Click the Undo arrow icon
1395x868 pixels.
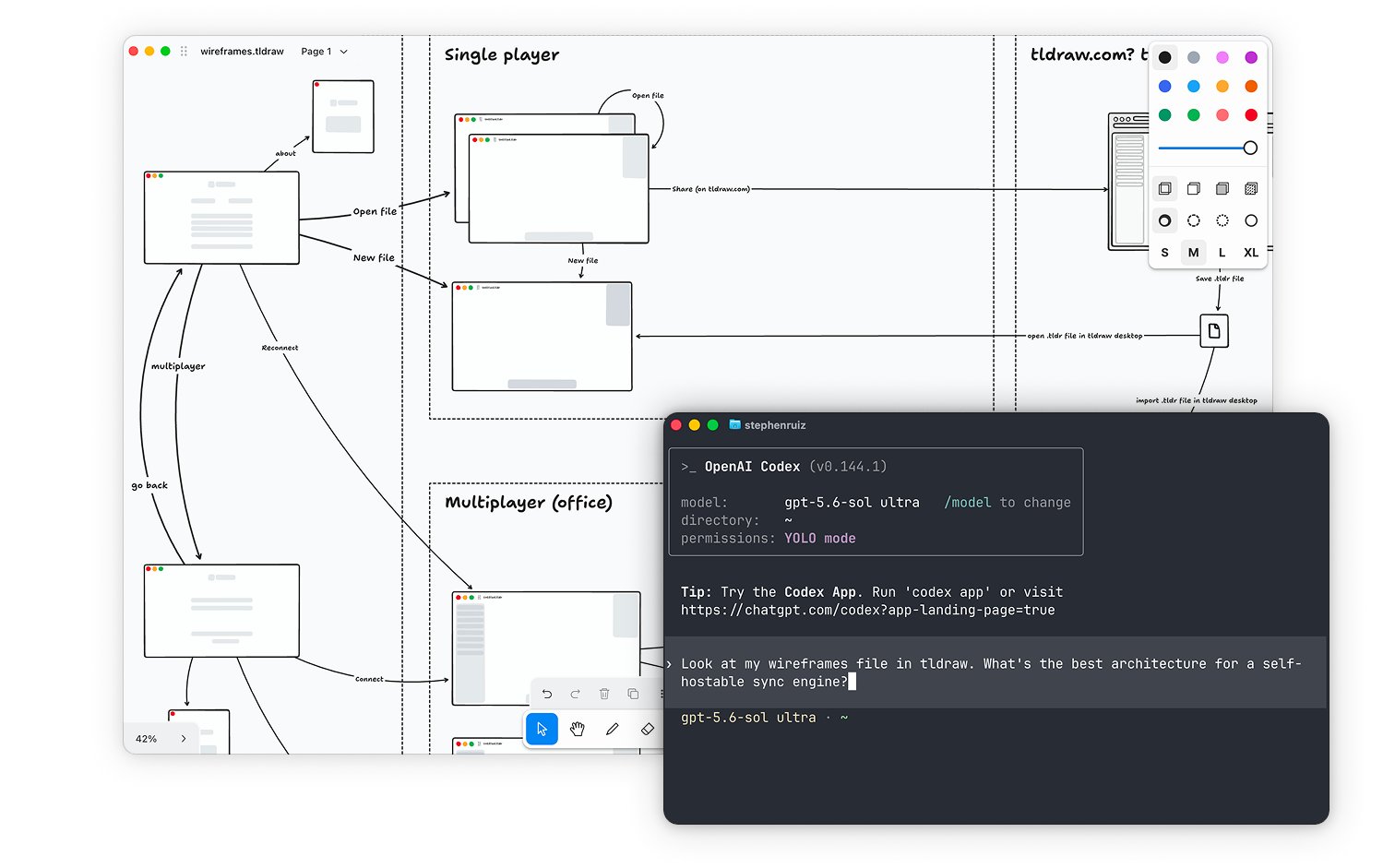pos(547,694)
